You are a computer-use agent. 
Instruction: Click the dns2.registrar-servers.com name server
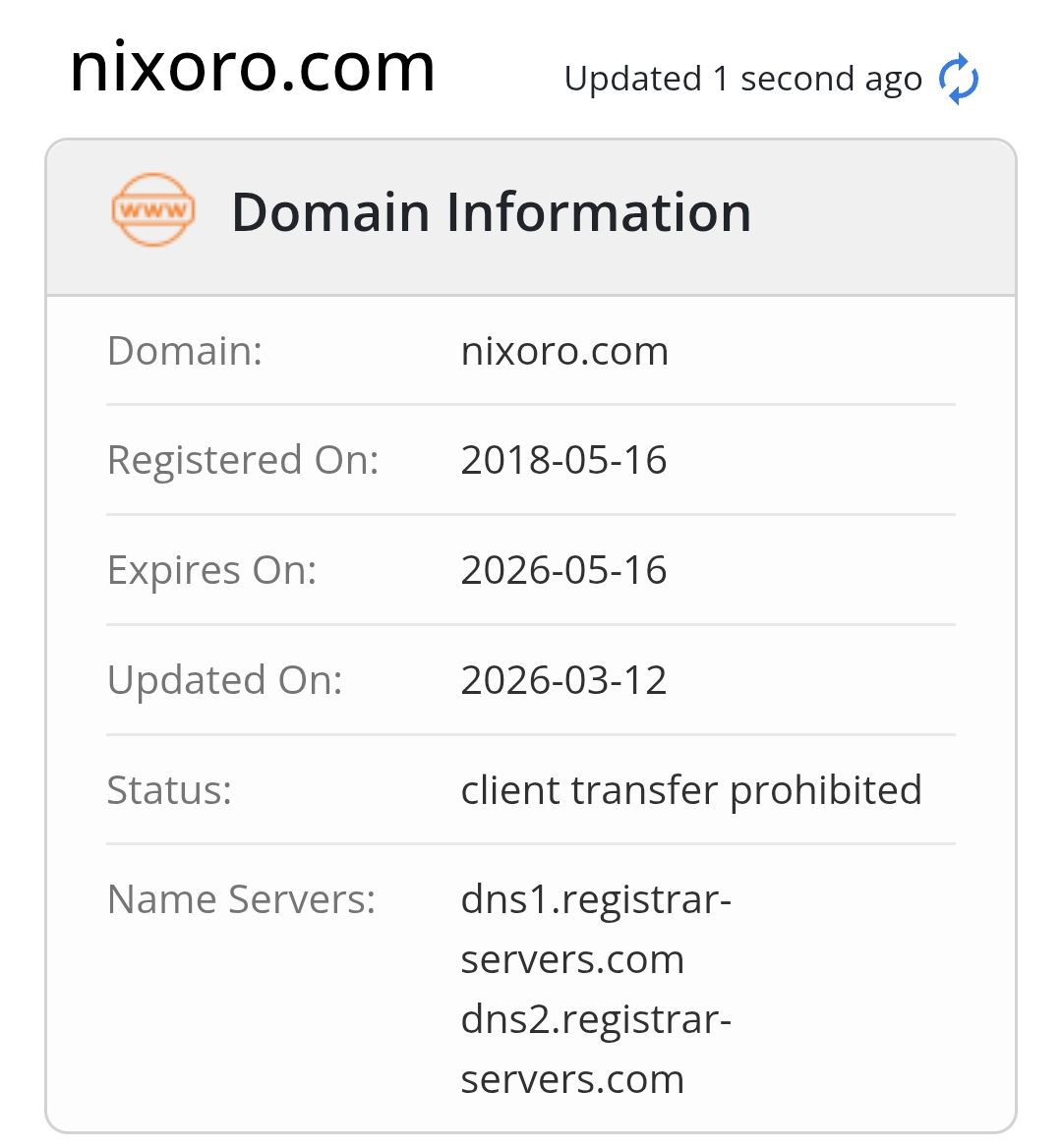(x=595, y=1049)
